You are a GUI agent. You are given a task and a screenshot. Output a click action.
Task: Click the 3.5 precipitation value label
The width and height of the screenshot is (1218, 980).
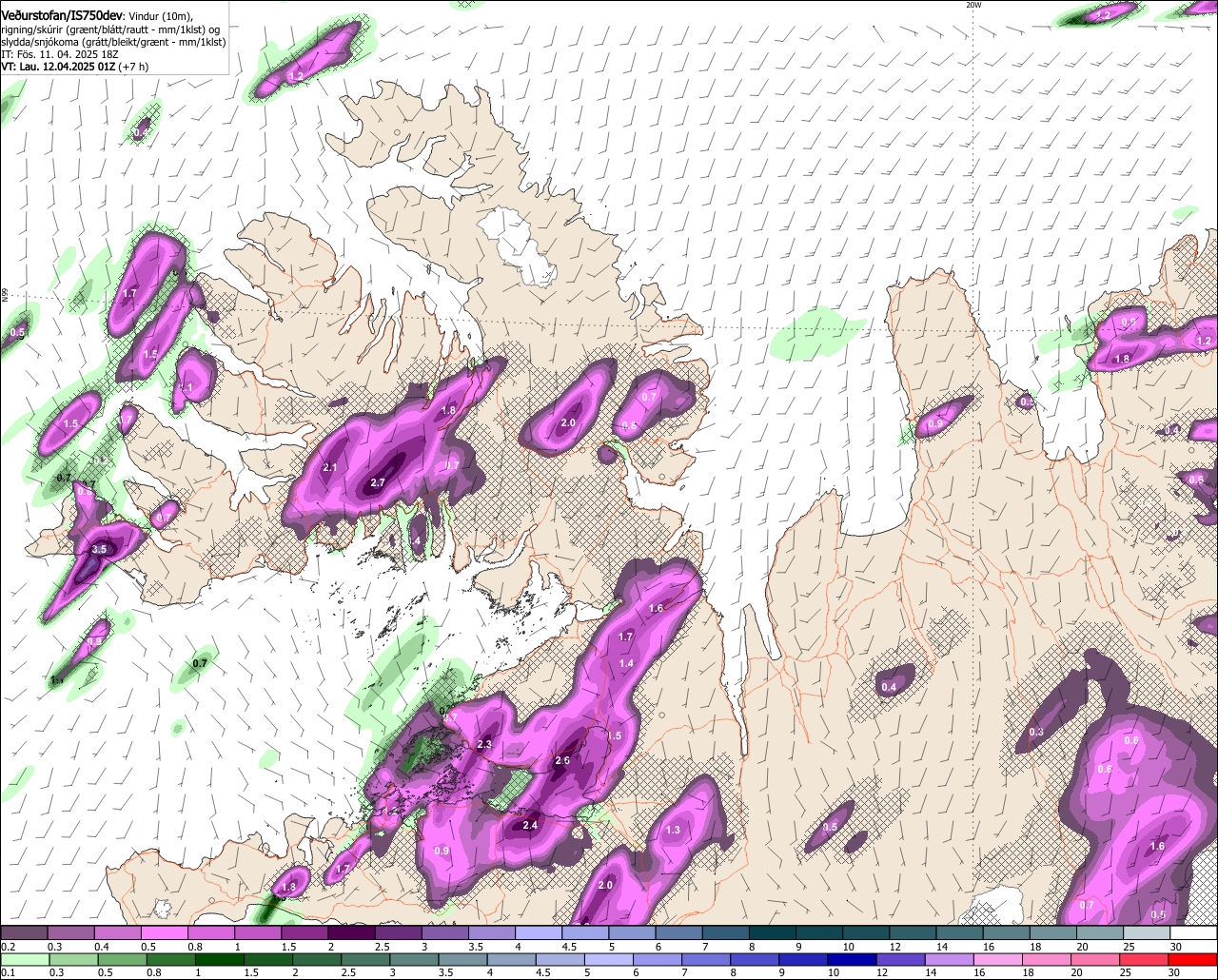click(x=99, y=550)
